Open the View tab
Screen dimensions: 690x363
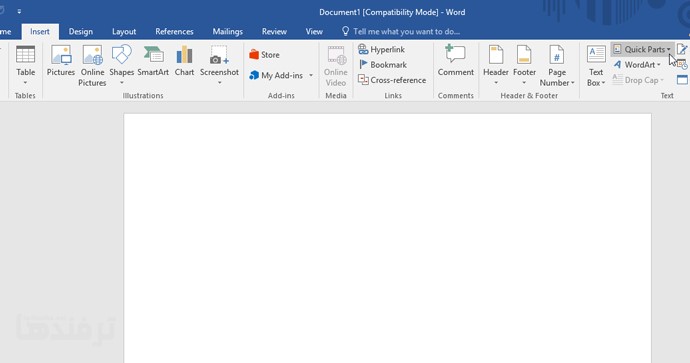click(314, 32)
